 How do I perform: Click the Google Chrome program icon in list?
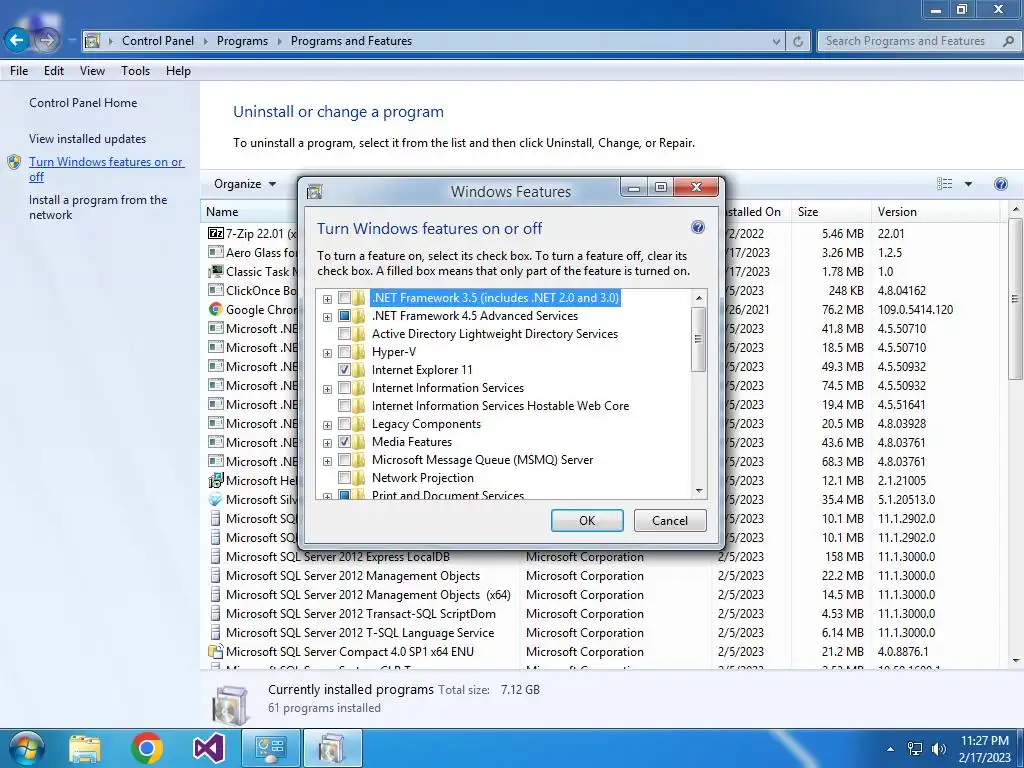pyautogui.click(x=216, y=310)
